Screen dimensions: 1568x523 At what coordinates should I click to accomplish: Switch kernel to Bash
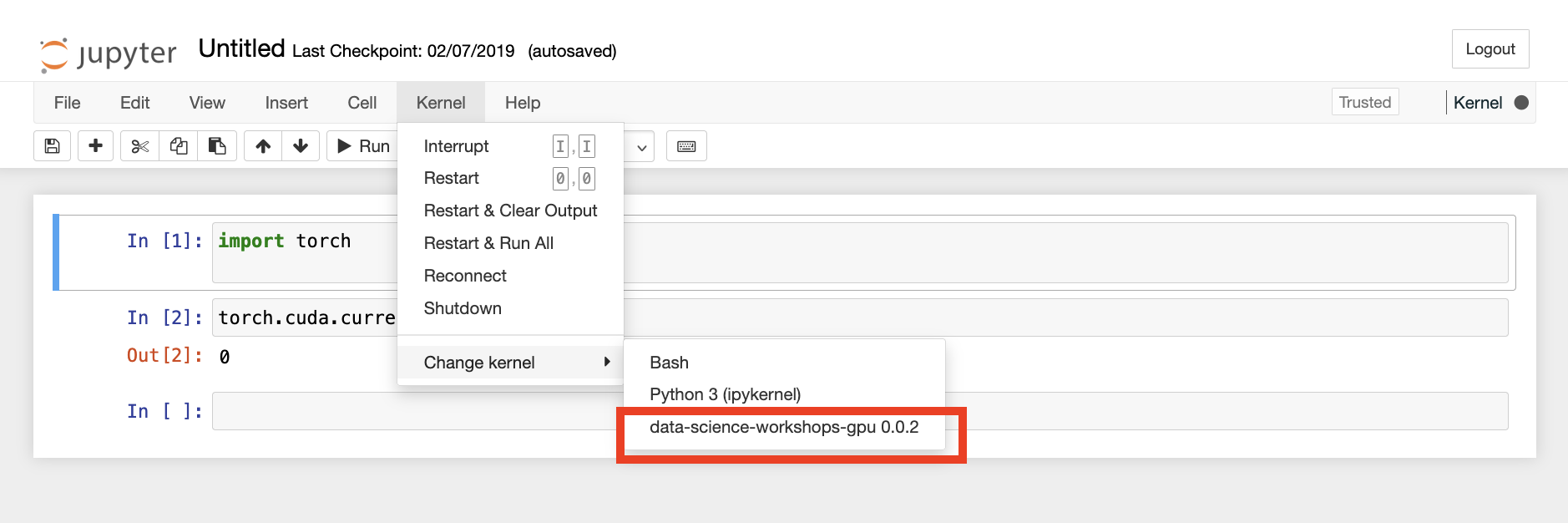[785, 363]
